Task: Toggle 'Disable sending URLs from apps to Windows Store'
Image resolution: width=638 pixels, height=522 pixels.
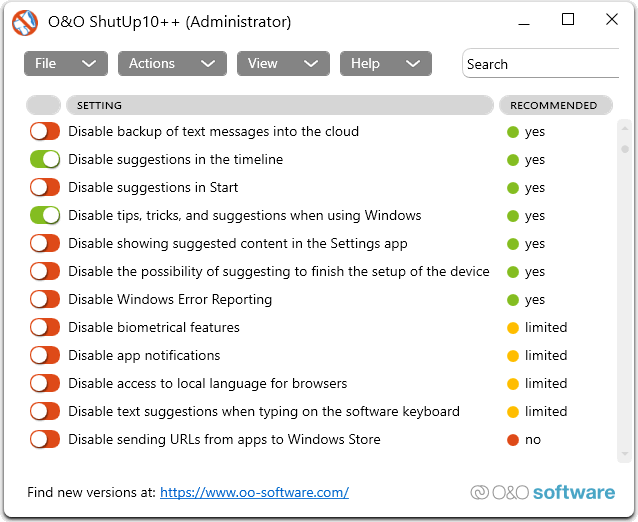Action: 45,439
